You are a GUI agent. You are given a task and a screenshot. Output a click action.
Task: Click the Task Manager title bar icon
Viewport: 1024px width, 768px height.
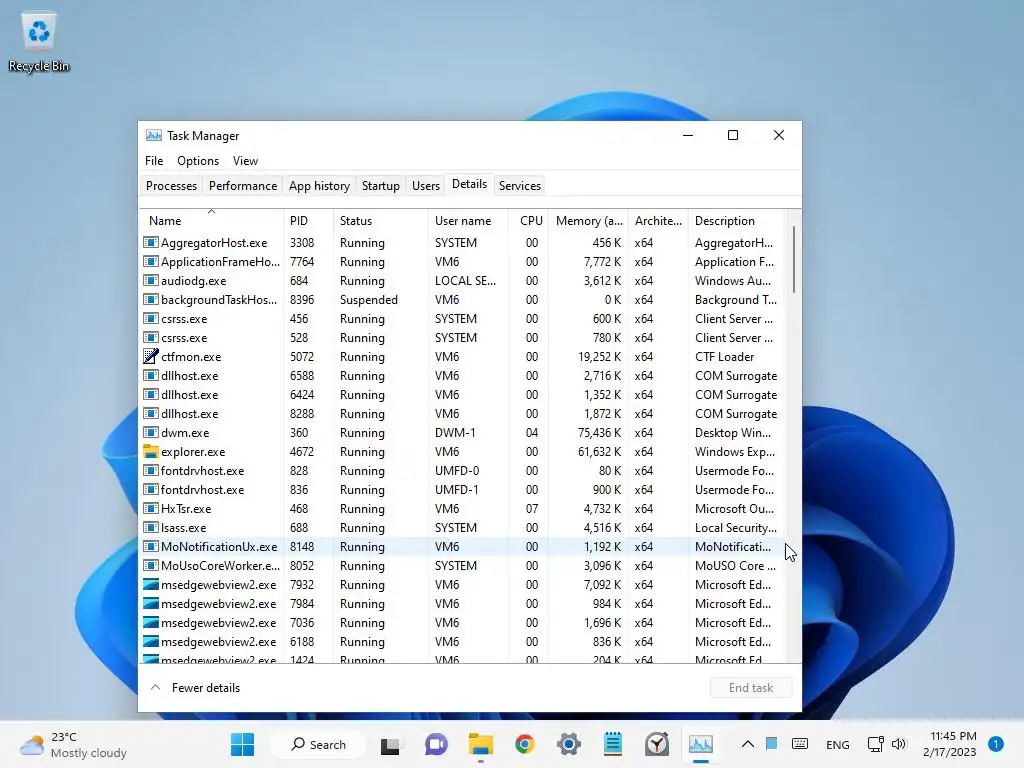(x=153, y=135)
